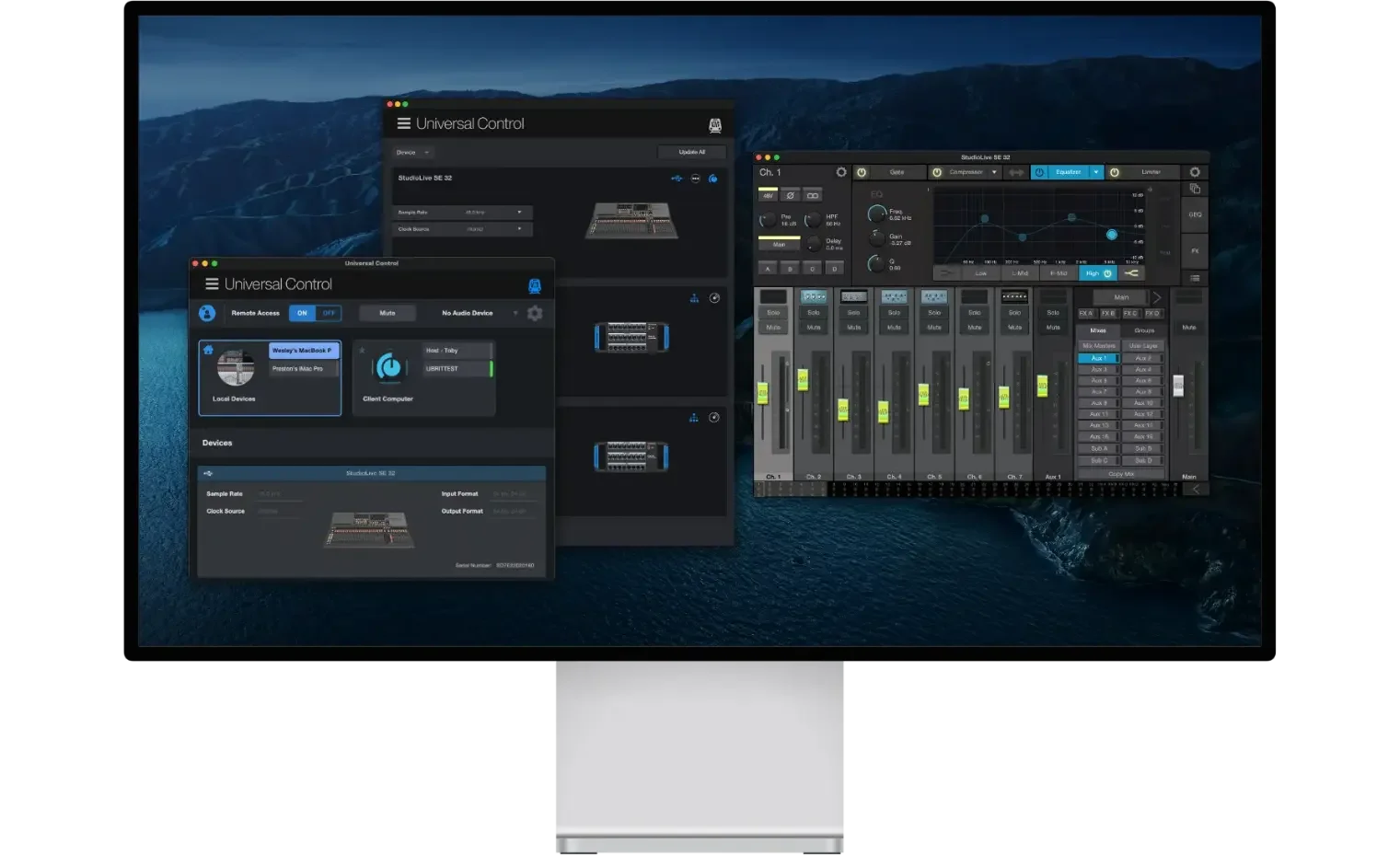Click StudioLive SE 32 console thumbnail in front window

pos(368,529)
